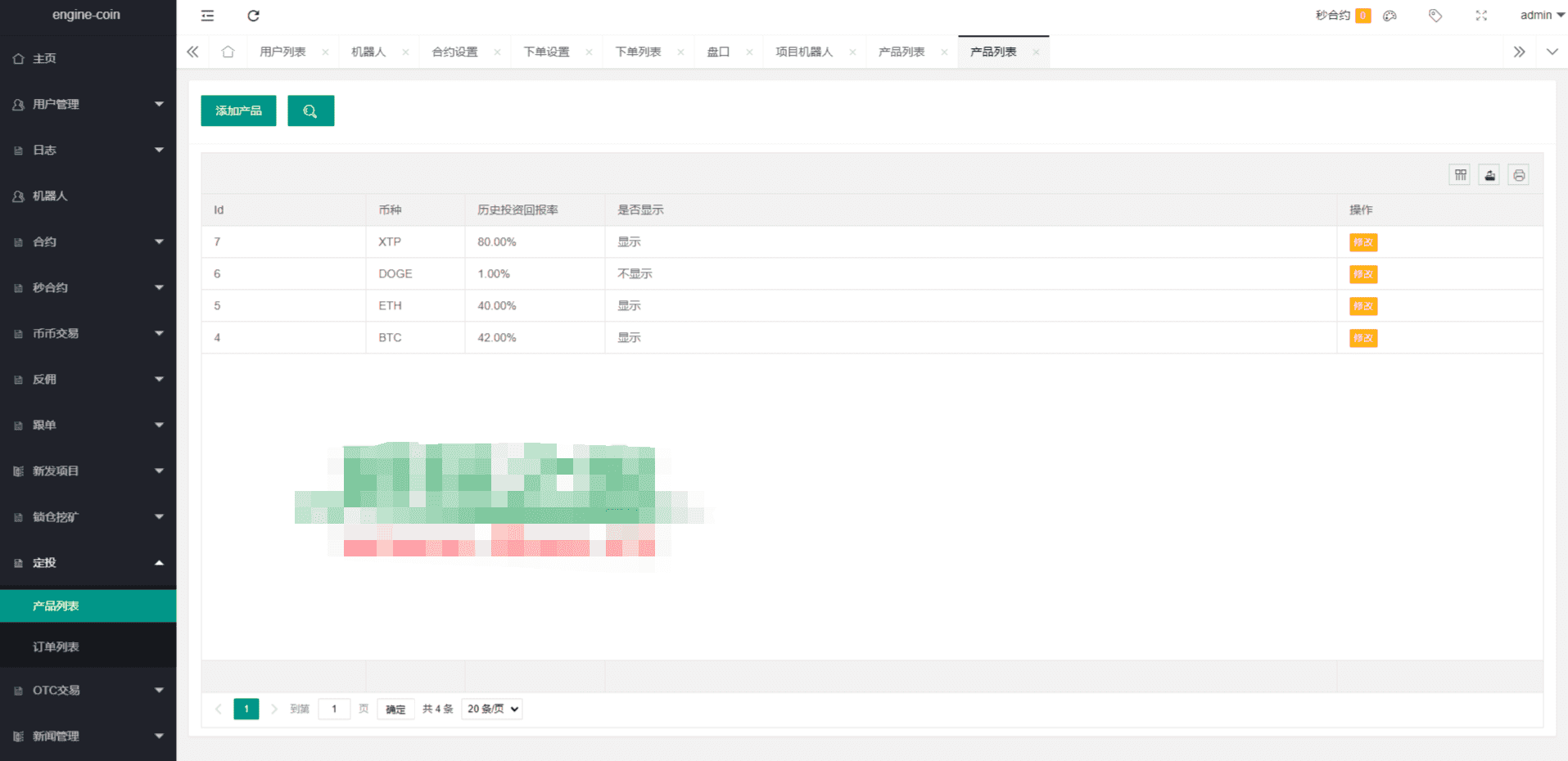The height and width of the screenshot is (761, 1568).
Task: Go to the home tab icon
Action: [x=228, y=52]
